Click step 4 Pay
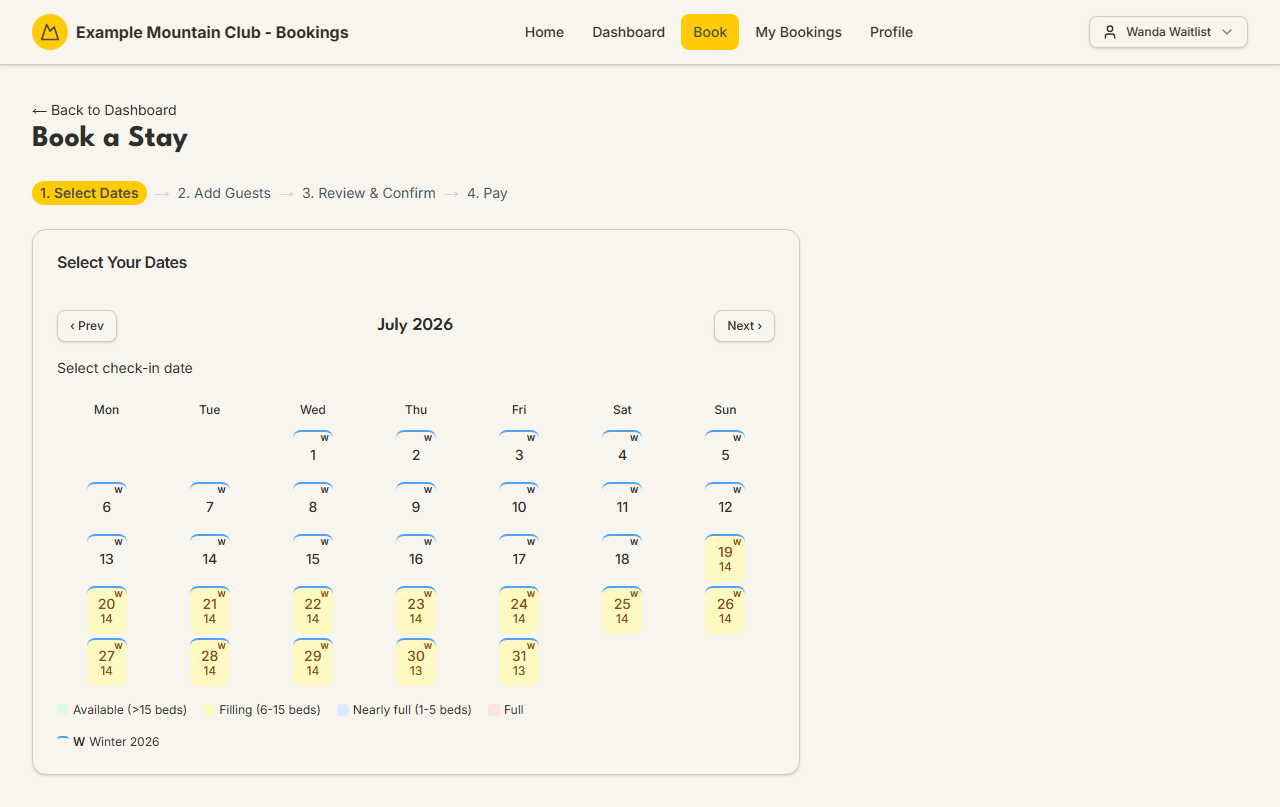1280x807 pixels. (x=487, y=193)
